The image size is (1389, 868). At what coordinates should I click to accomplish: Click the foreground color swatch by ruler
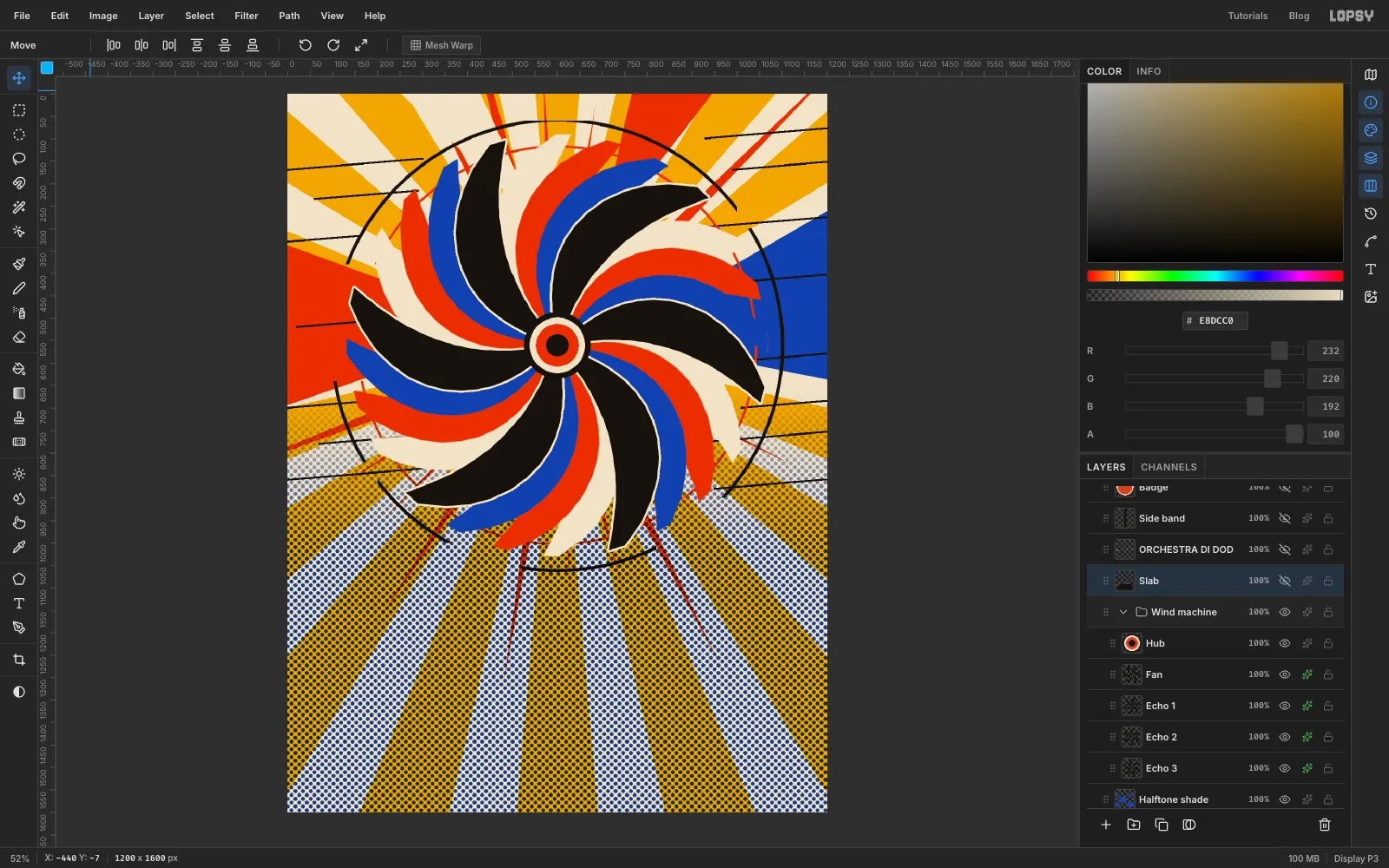click(x=47, y=67)
